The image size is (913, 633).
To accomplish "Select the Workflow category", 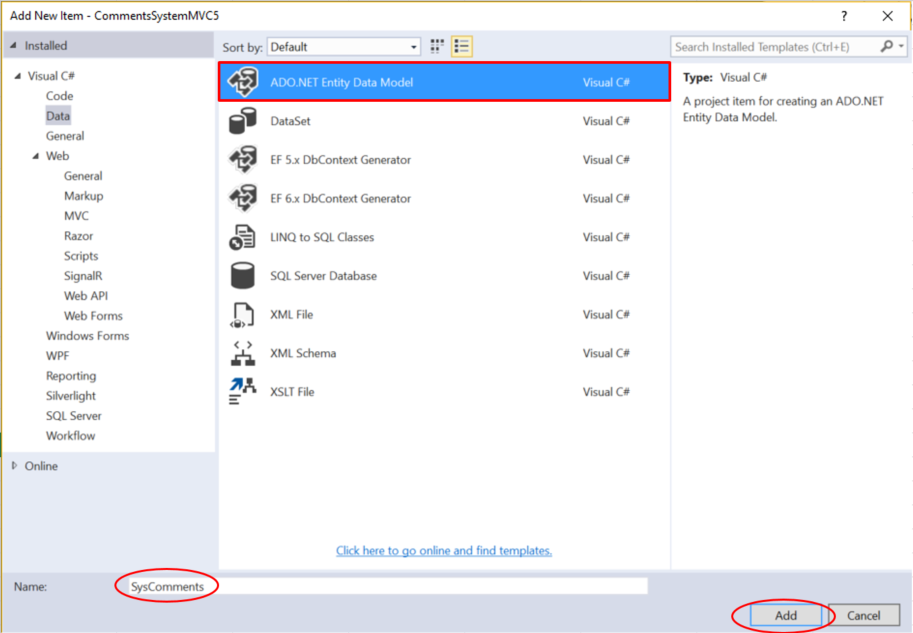I will click(70, 436).
